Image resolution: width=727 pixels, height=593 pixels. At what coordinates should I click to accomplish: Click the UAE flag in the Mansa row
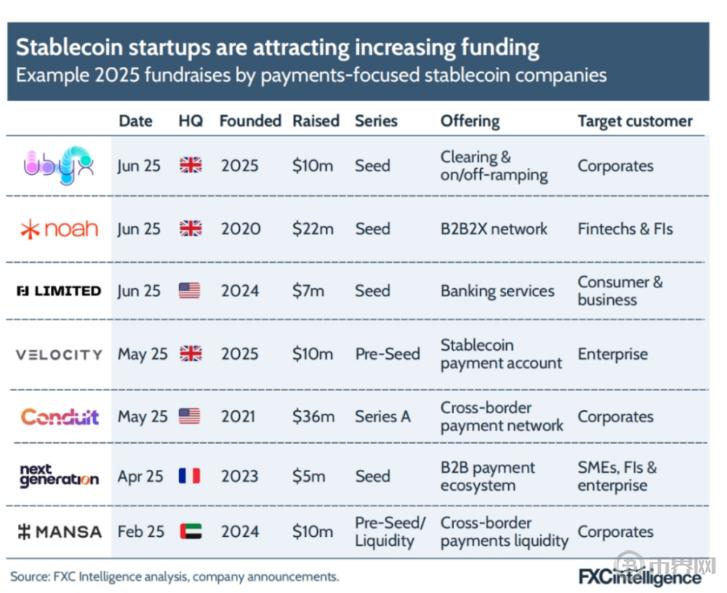coord(190,532)
